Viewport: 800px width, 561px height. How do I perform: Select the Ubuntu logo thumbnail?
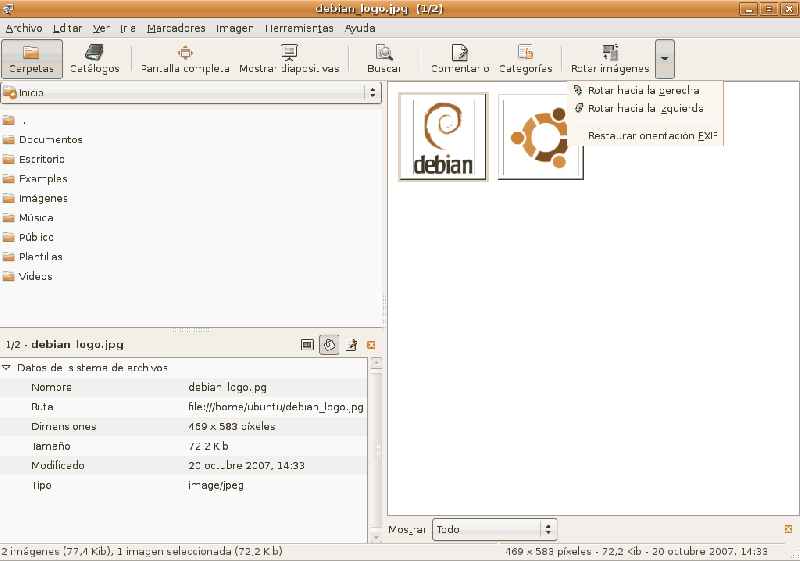point(540,137)
